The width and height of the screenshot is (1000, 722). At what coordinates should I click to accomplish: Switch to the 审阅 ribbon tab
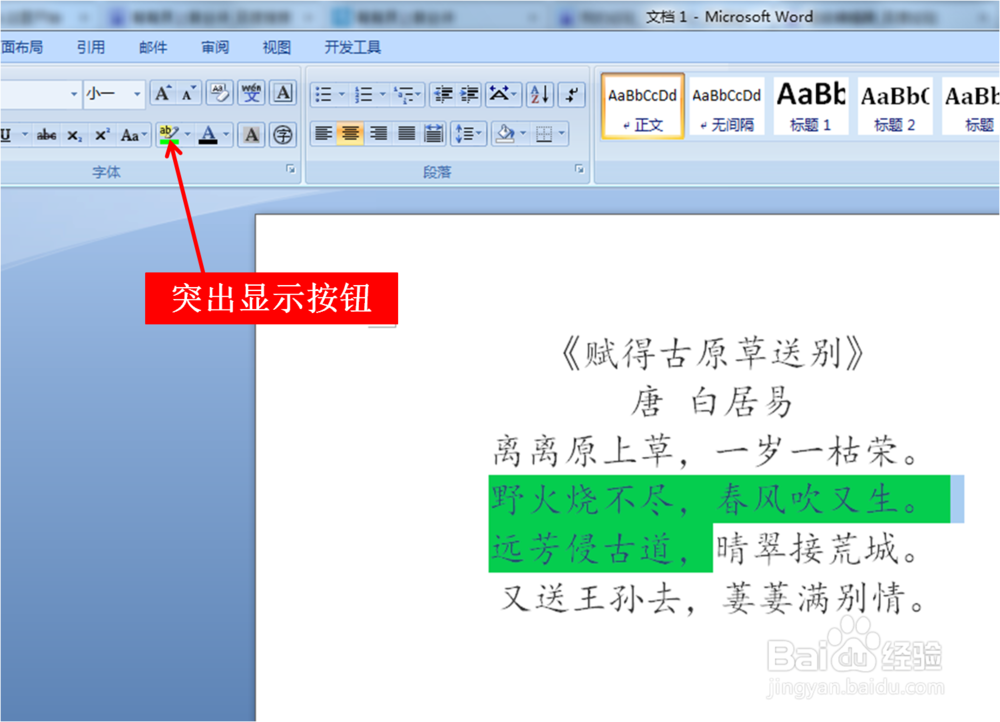pyautogui.click(x=214, y=46)
